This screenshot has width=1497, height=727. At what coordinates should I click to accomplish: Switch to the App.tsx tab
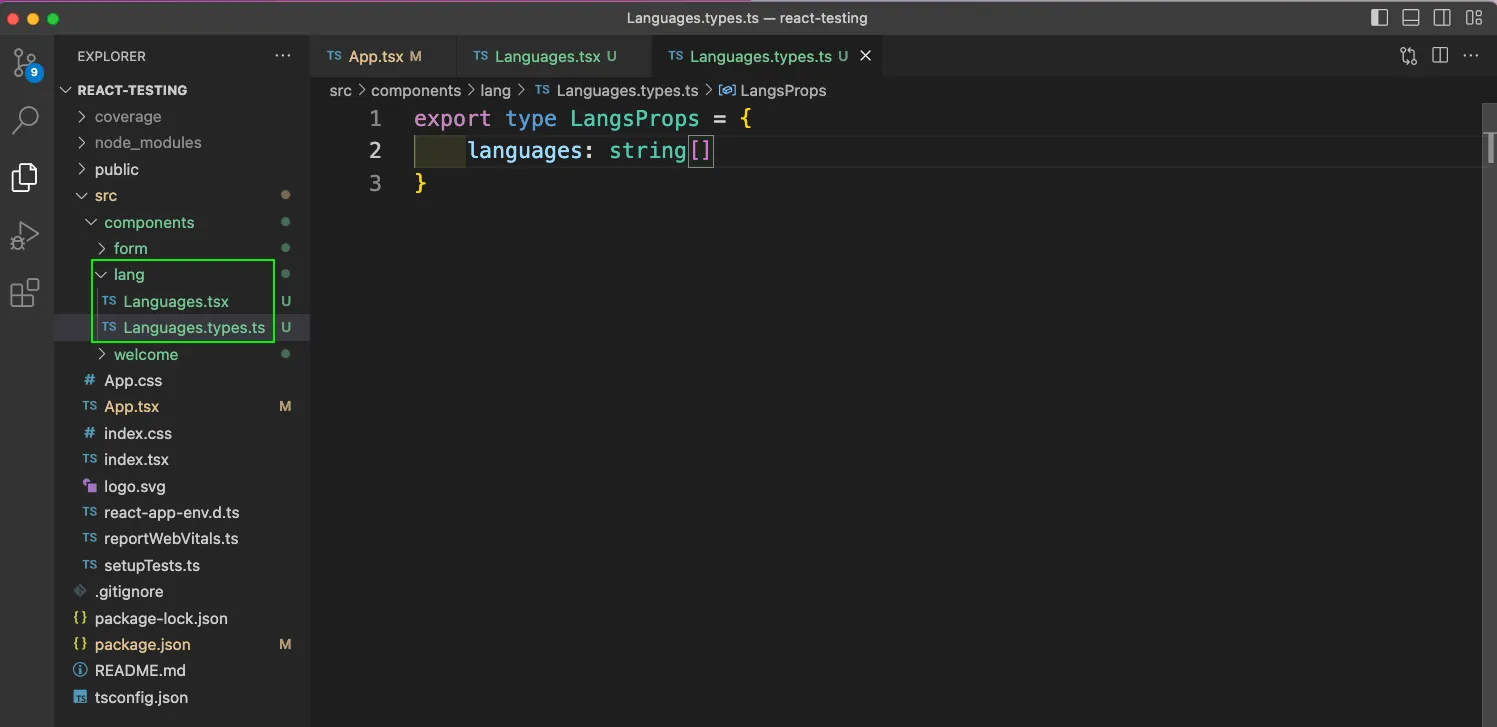click(x=384, y=56)
